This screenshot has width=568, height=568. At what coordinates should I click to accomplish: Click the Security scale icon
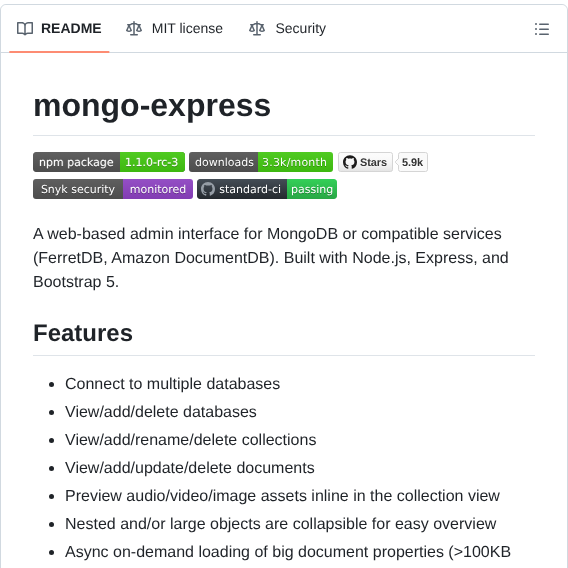point(257,29)
